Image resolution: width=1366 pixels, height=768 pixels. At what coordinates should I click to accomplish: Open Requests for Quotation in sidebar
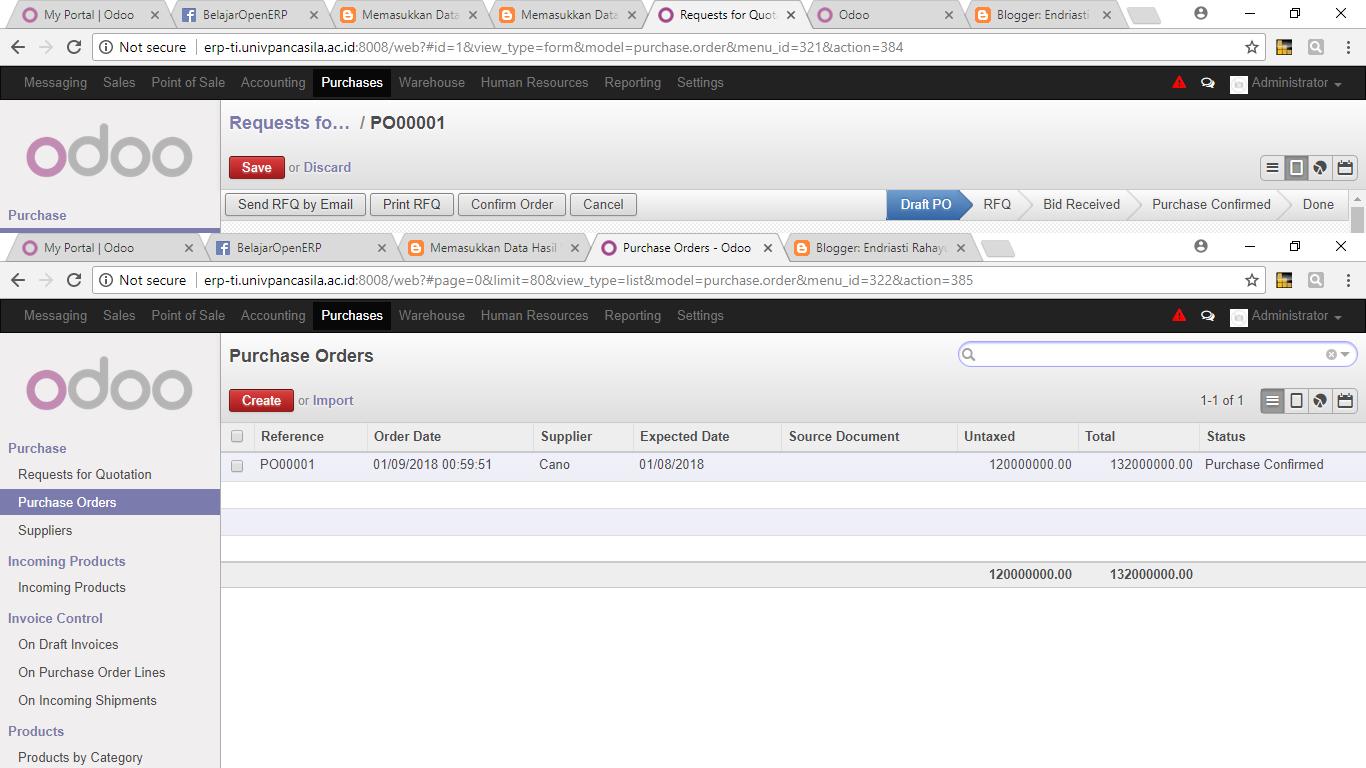click(x=85, y=475)
